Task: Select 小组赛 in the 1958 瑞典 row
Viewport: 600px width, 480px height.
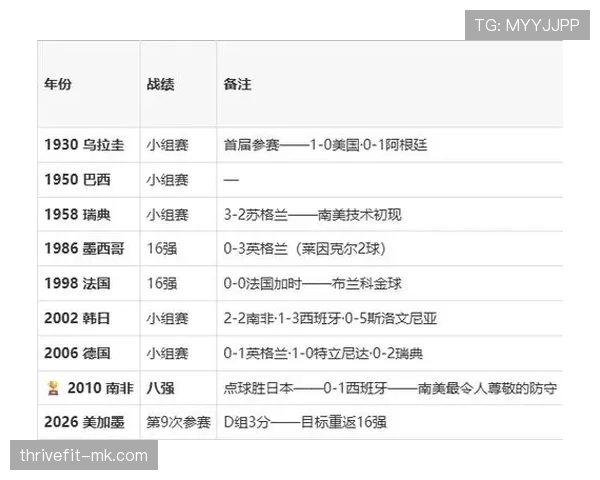Action: [168, 215]
